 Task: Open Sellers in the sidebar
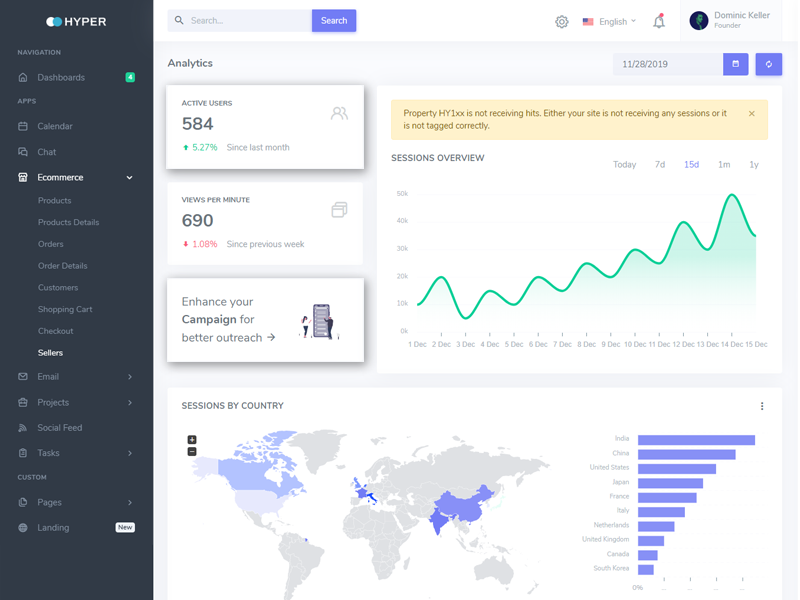pos(50,353)
